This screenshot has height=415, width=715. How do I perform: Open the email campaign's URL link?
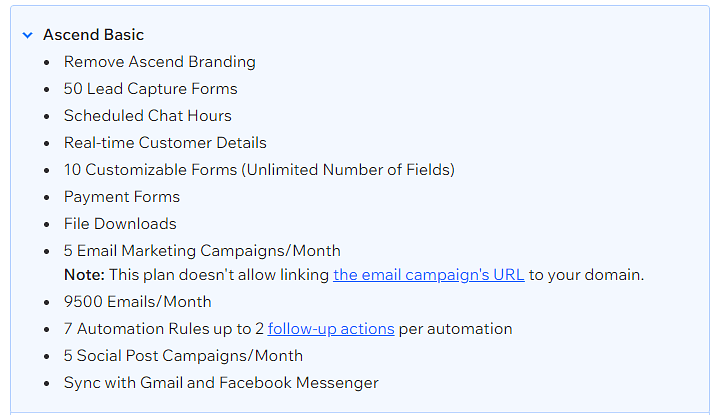click(x=429, y=275)
